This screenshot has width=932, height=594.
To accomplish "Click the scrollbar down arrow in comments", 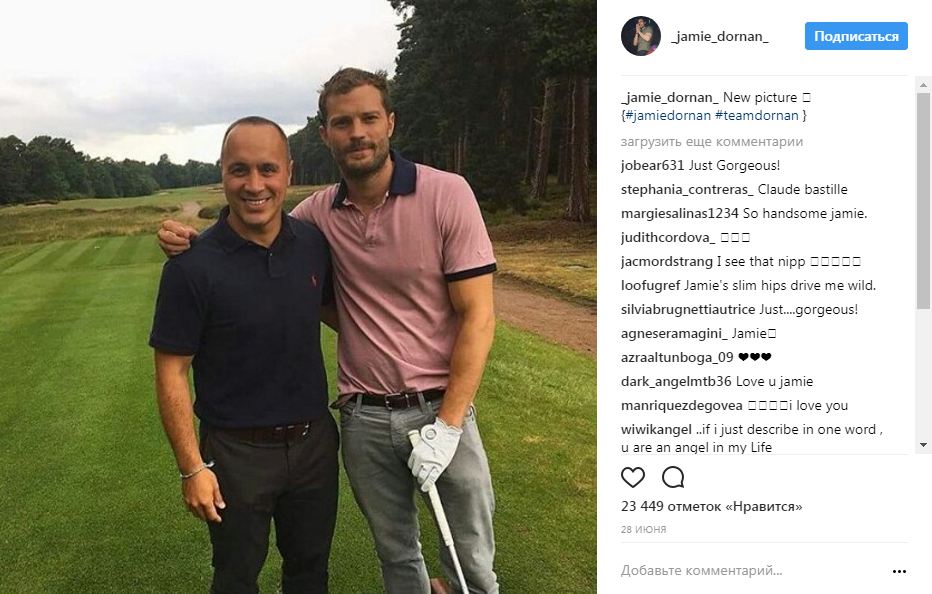I will click(923, 445).
